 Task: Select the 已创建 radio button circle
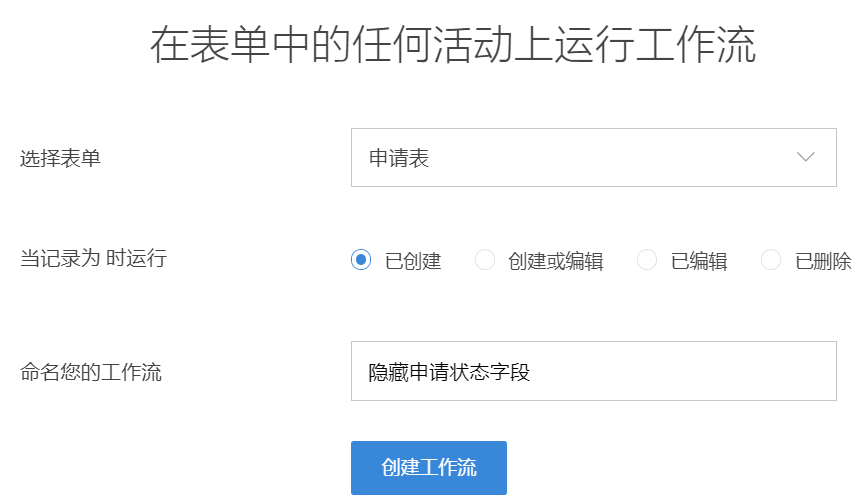pos(361,260)
